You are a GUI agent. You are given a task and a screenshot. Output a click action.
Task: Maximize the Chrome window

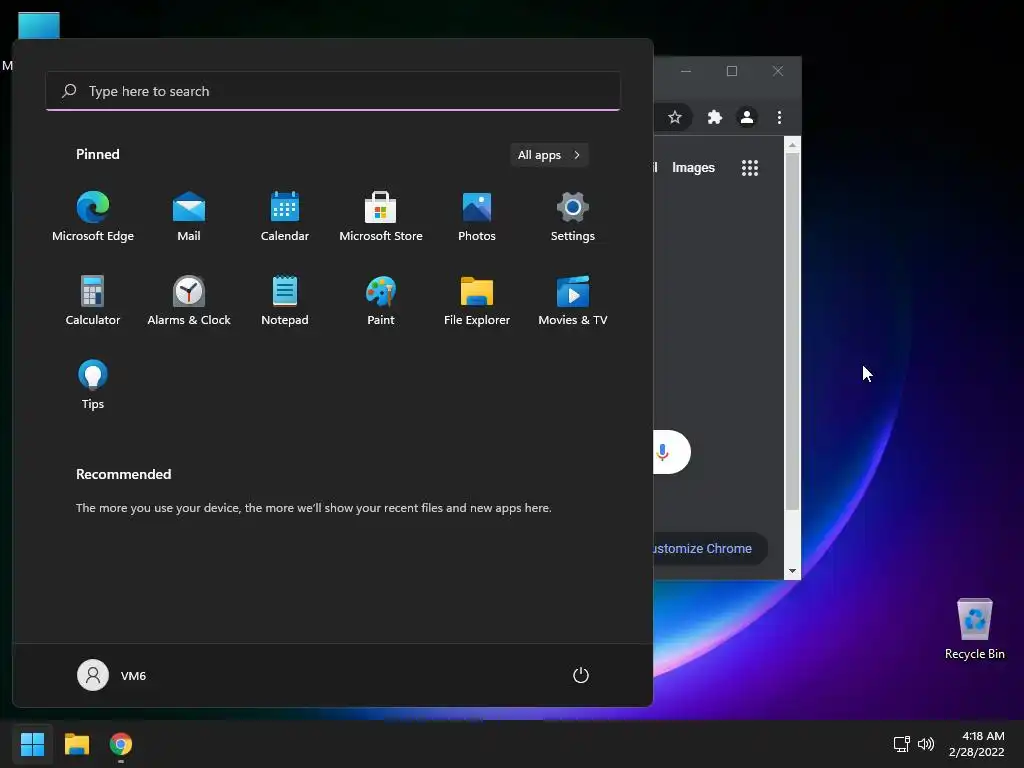[x=732, y=71]
